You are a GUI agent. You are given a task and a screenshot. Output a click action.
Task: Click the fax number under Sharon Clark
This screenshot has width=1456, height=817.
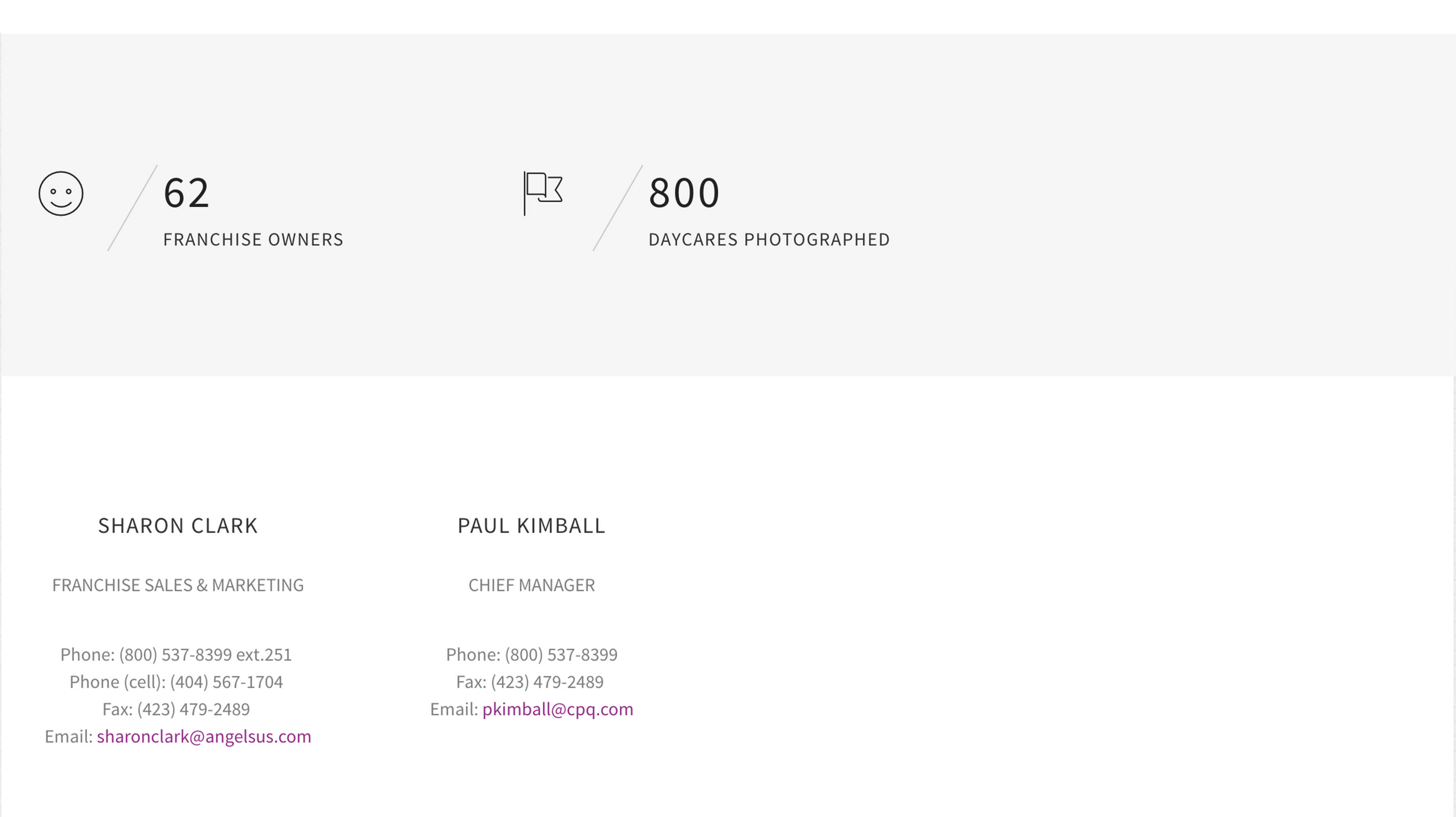[193, 710]
